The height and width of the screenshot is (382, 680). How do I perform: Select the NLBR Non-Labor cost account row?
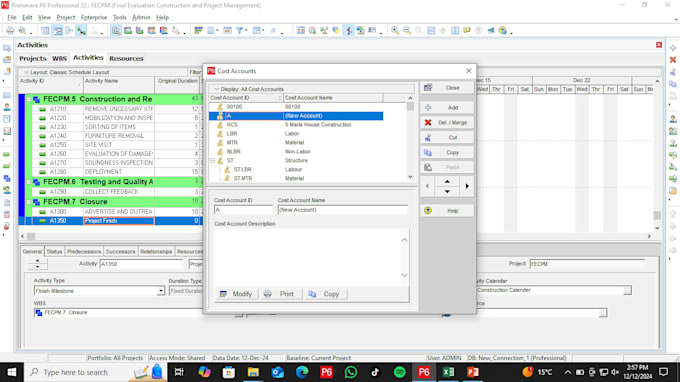pyautogui.click(x=296, y=152)
